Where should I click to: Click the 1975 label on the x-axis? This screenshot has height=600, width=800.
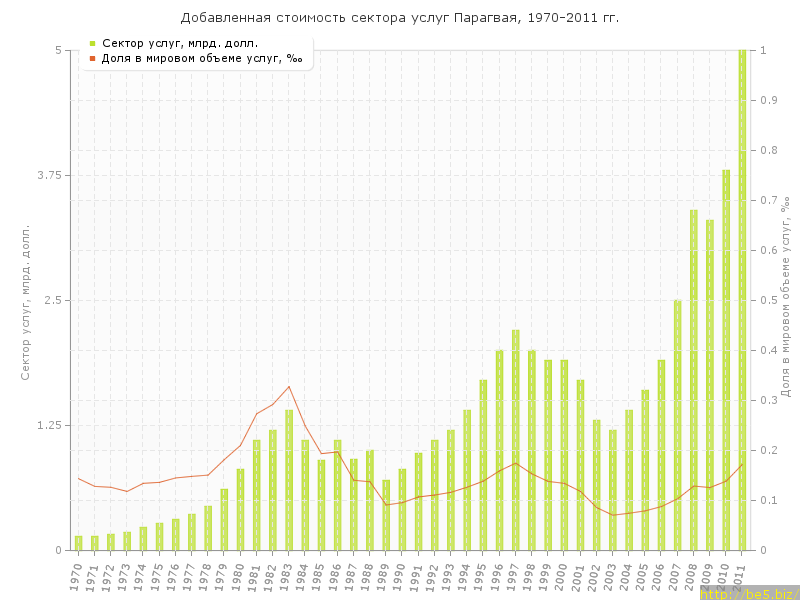coord(157,575)
